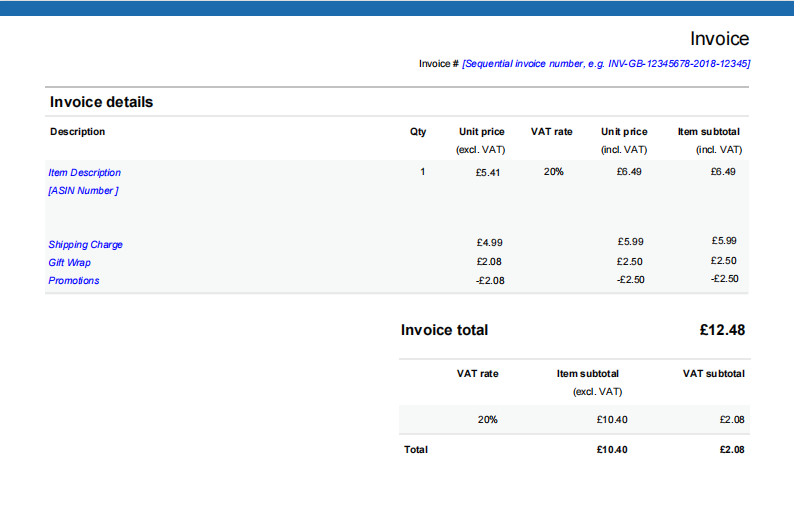
Task: Click the Promotions line label
Action: point(74,281)
